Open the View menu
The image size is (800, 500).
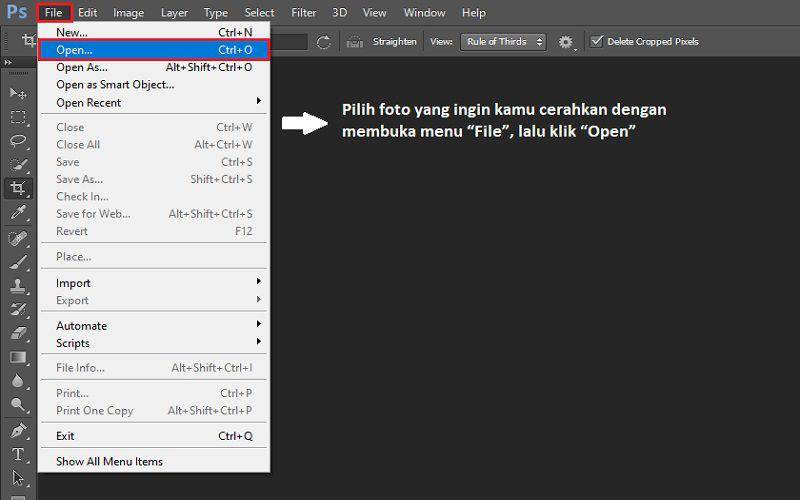click(374, 12)
